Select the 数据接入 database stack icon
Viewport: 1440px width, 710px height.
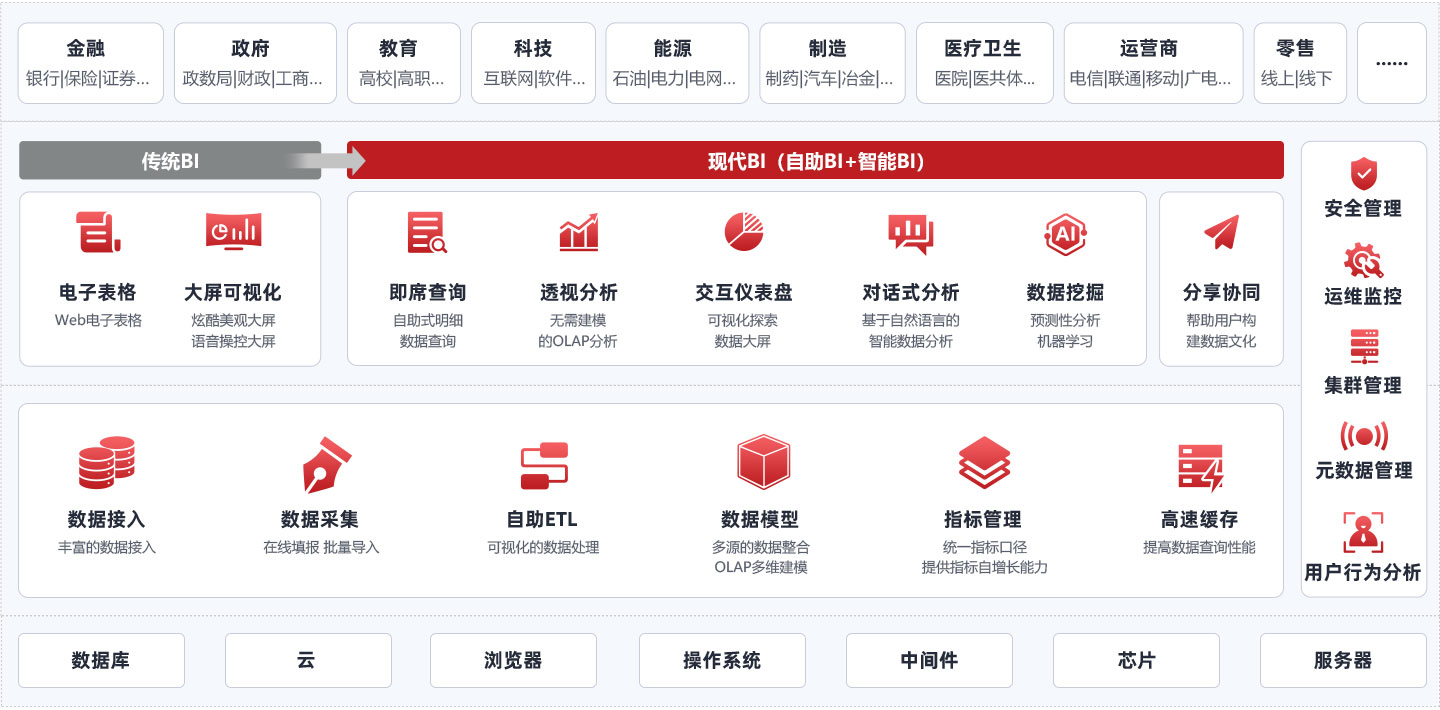[x=107, y=462]
